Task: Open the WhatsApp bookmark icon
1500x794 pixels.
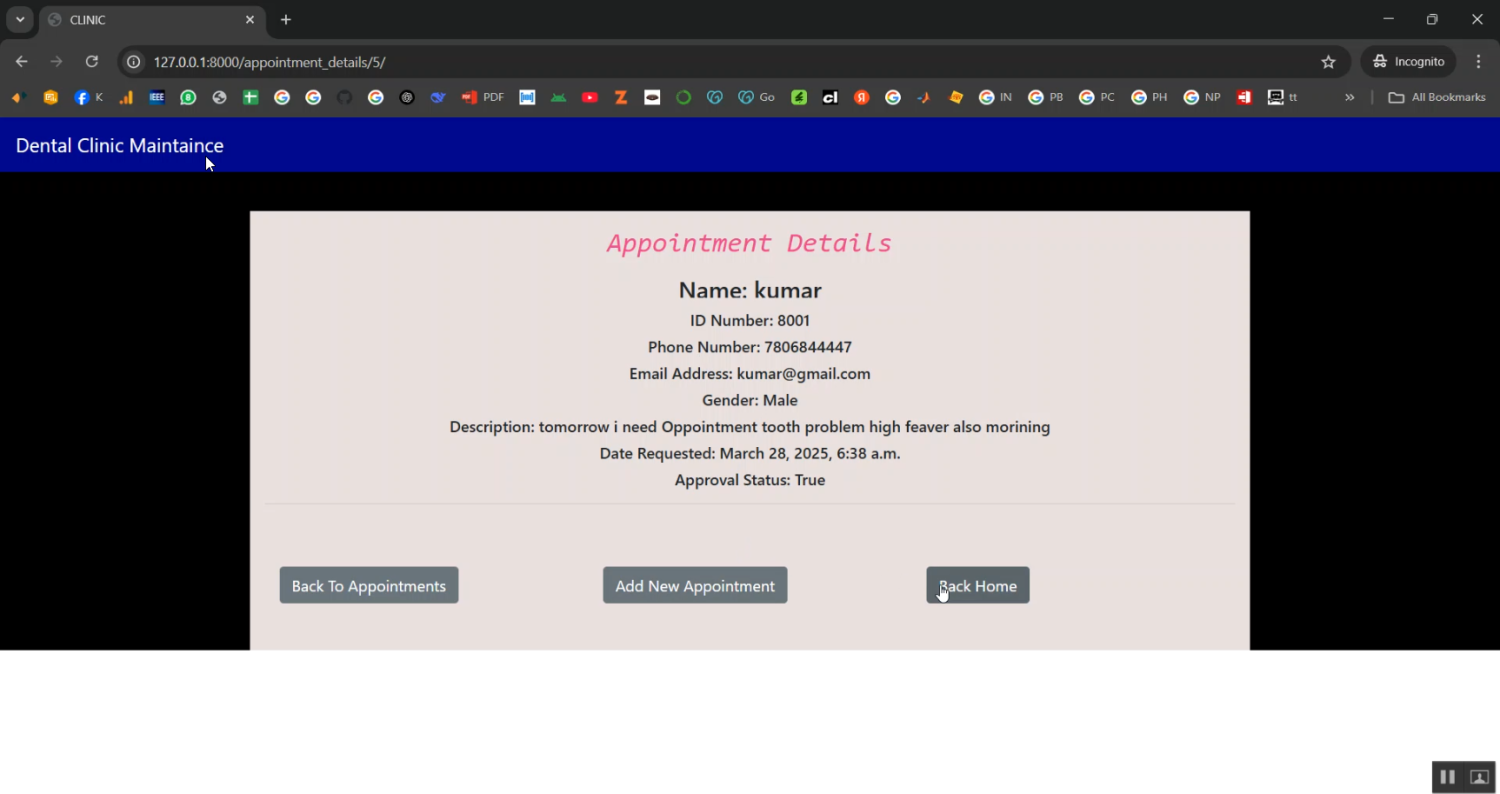Action: [x=188, y=97]
